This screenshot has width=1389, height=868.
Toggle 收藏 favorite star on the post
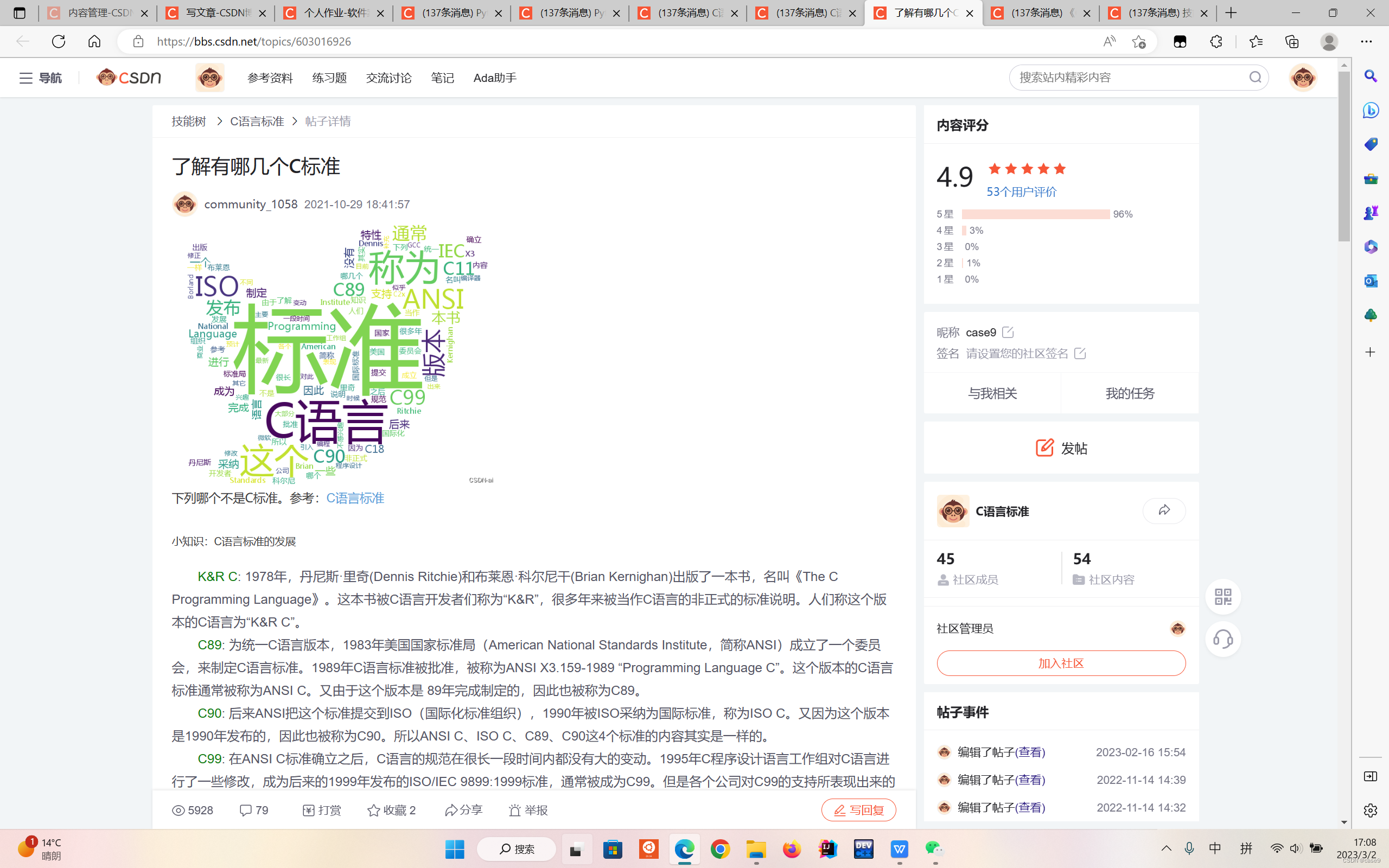click(374, 810)
